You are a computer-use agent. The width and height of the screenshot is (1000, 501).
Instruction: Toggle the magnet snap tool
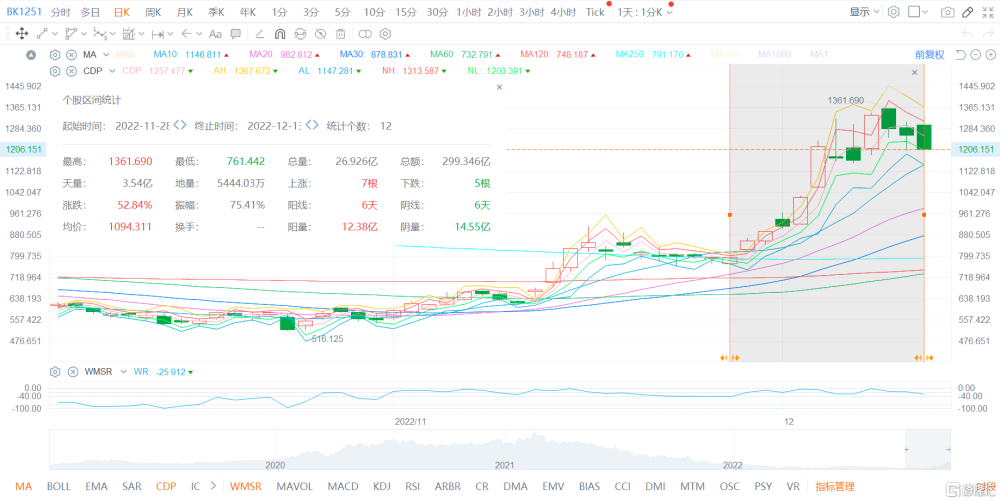coord(279,34)
